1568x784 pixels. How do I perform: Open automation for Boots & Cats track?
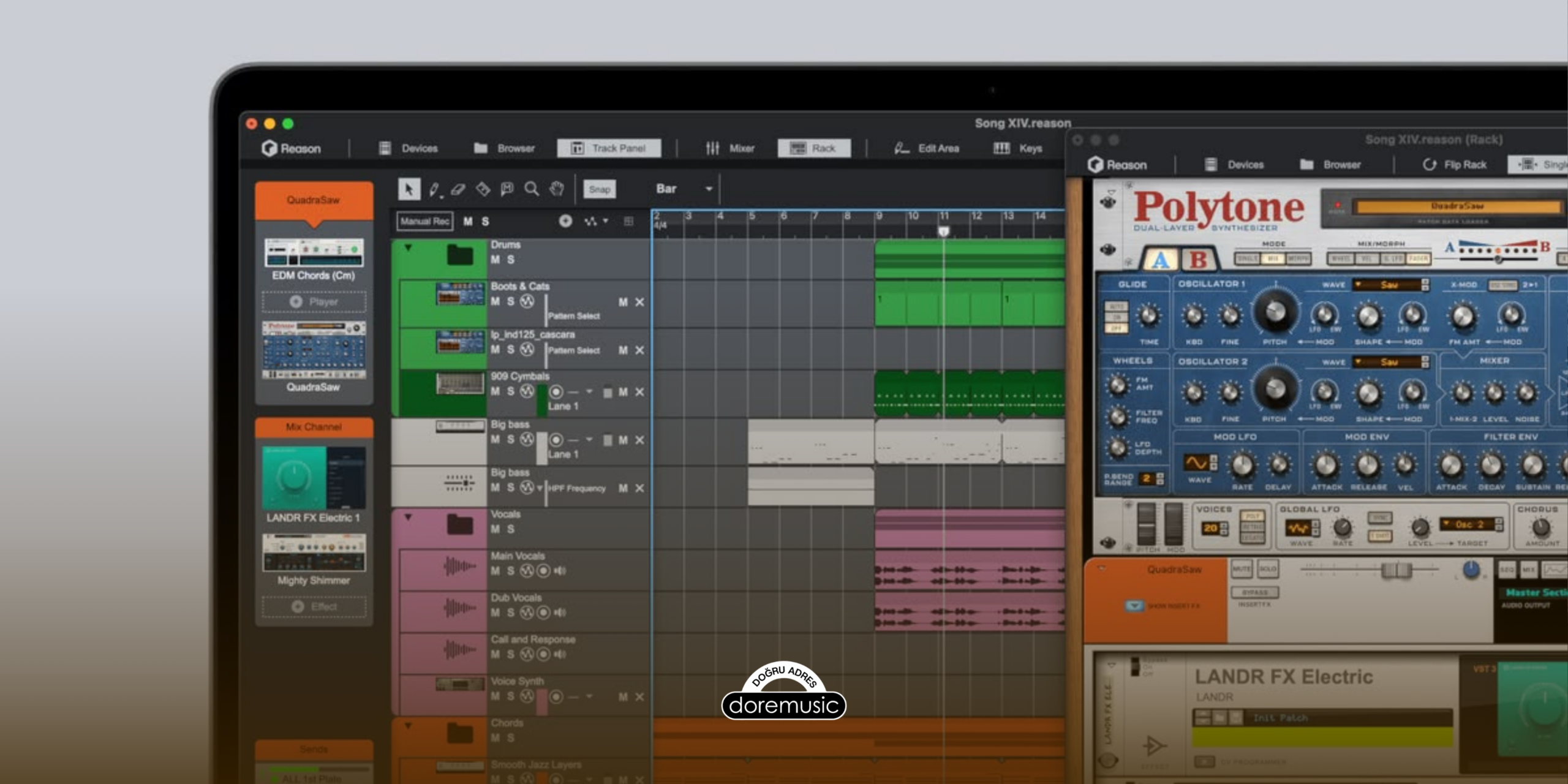527,301
